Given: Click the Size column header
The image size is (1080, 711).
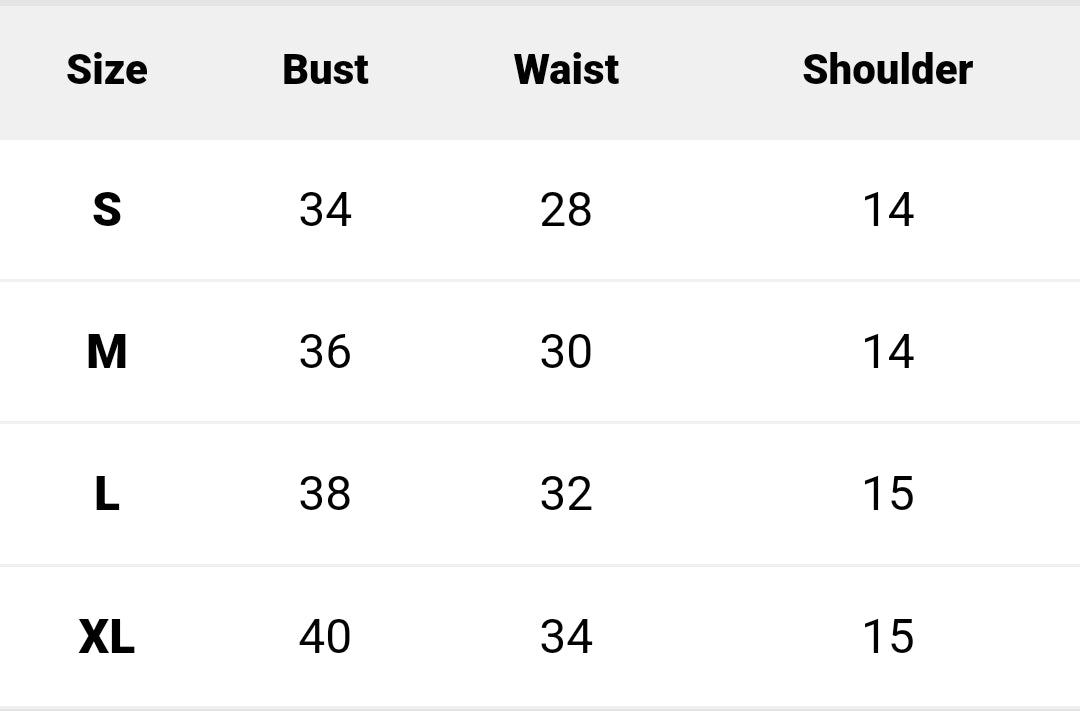Looking at the screenshot, I should pyautogui.click(x=107, y=70).
